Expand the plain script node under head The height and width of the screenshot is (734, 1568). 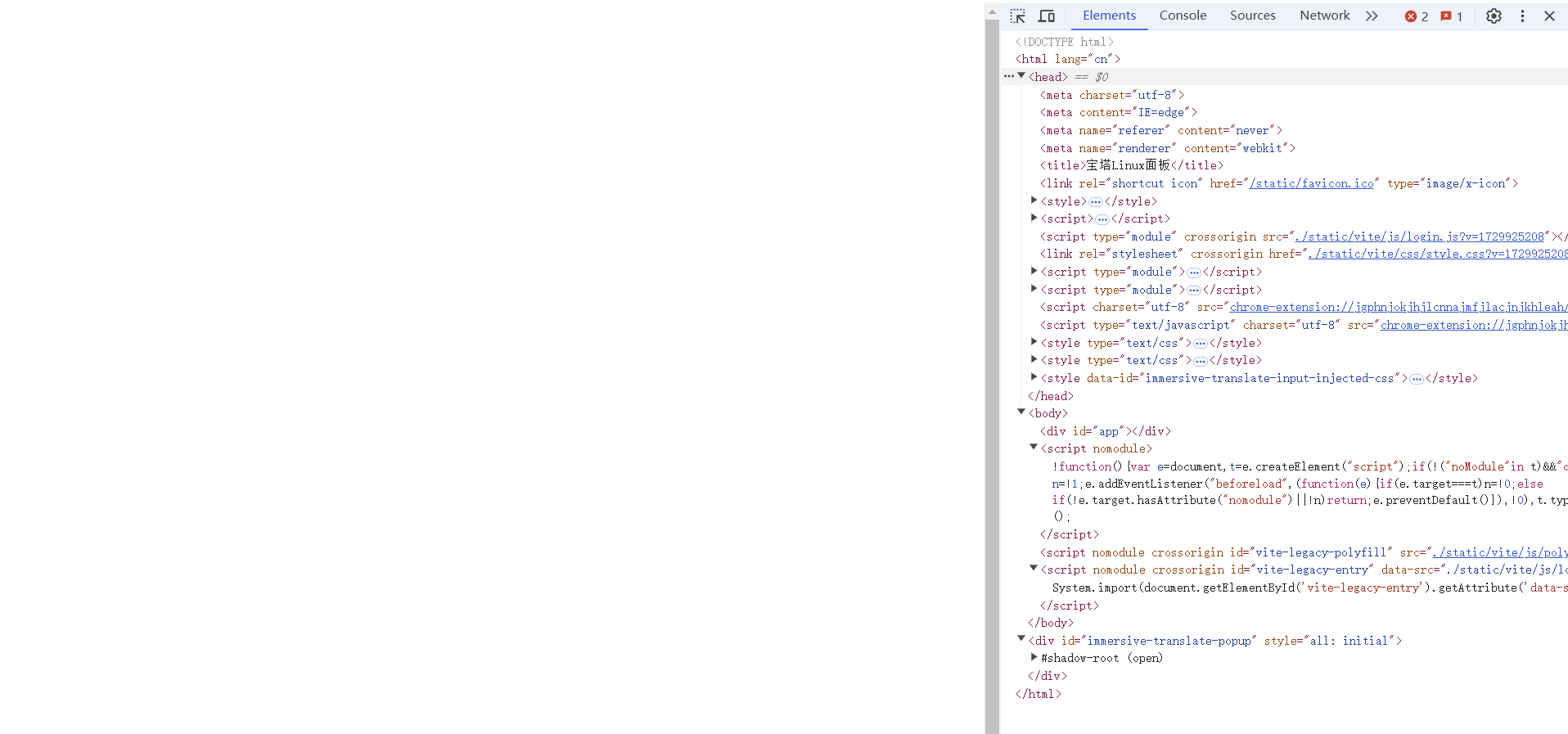click(1034, 218)
